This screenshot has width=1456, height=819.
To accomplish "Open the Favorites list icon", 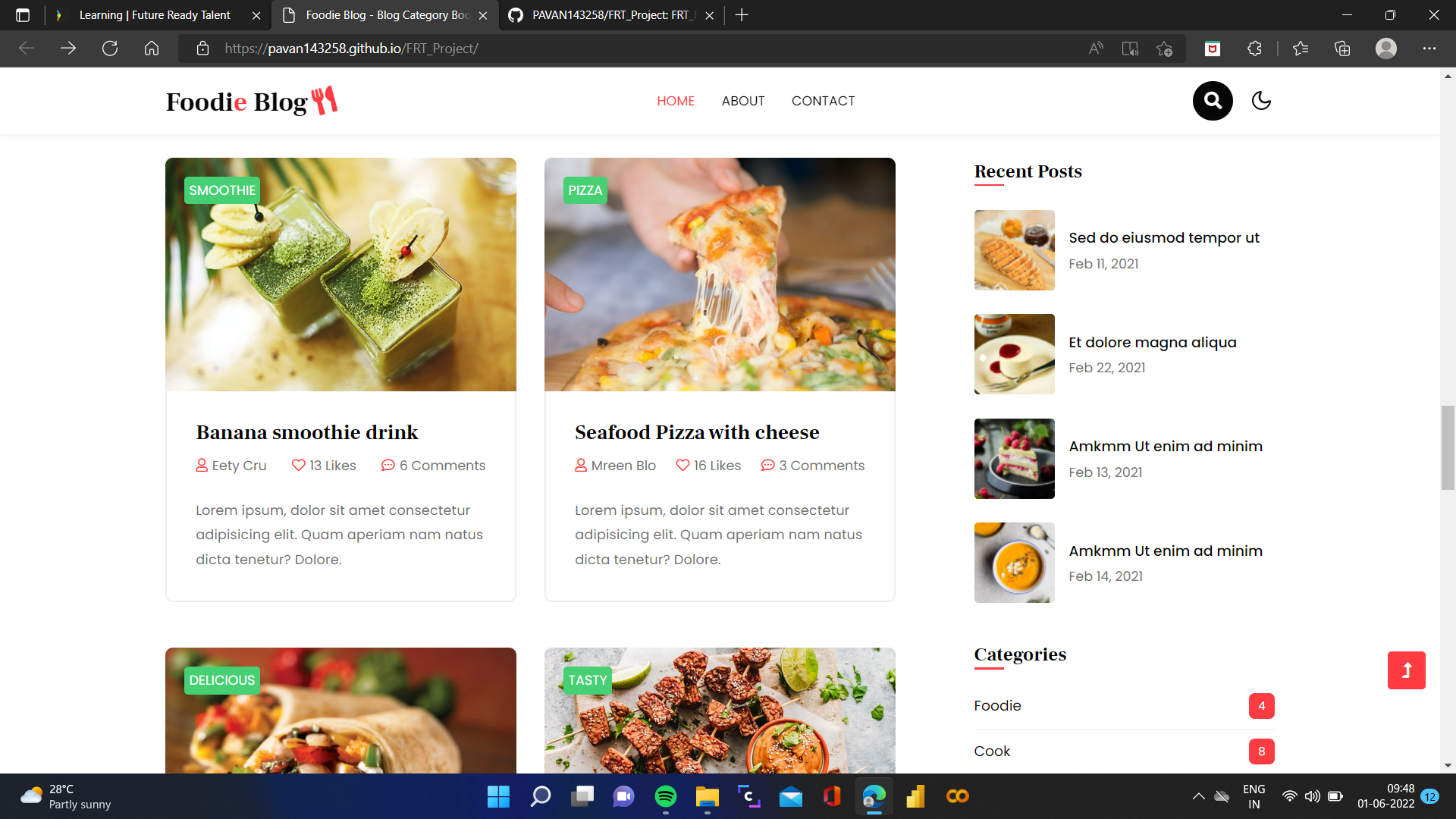I will click(1301, 49).
